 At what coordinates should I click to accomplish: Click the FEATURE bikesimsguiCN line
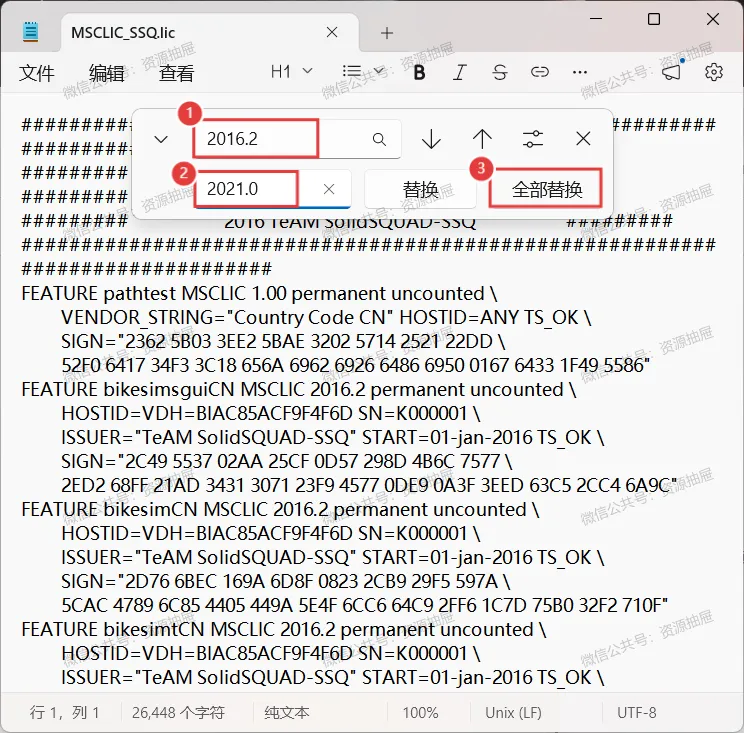tap(299, 390)
